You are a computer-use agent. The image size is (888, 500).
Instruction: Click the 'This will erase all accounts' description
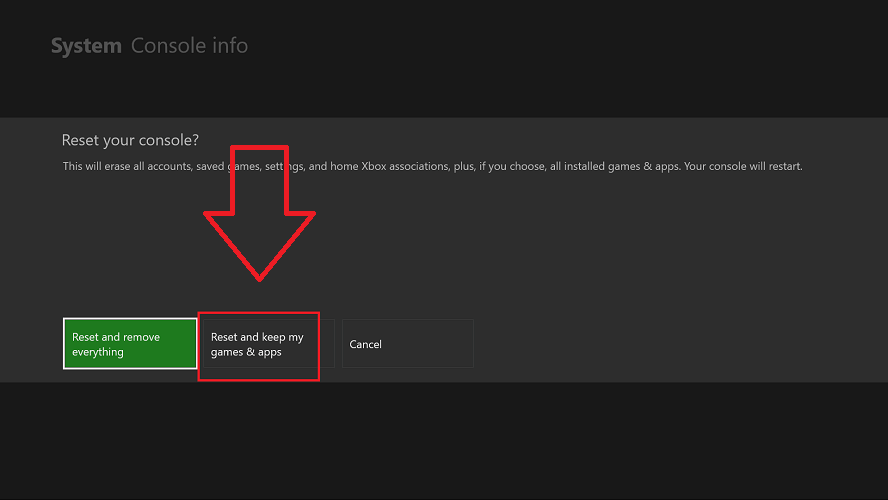click(432, 166)
